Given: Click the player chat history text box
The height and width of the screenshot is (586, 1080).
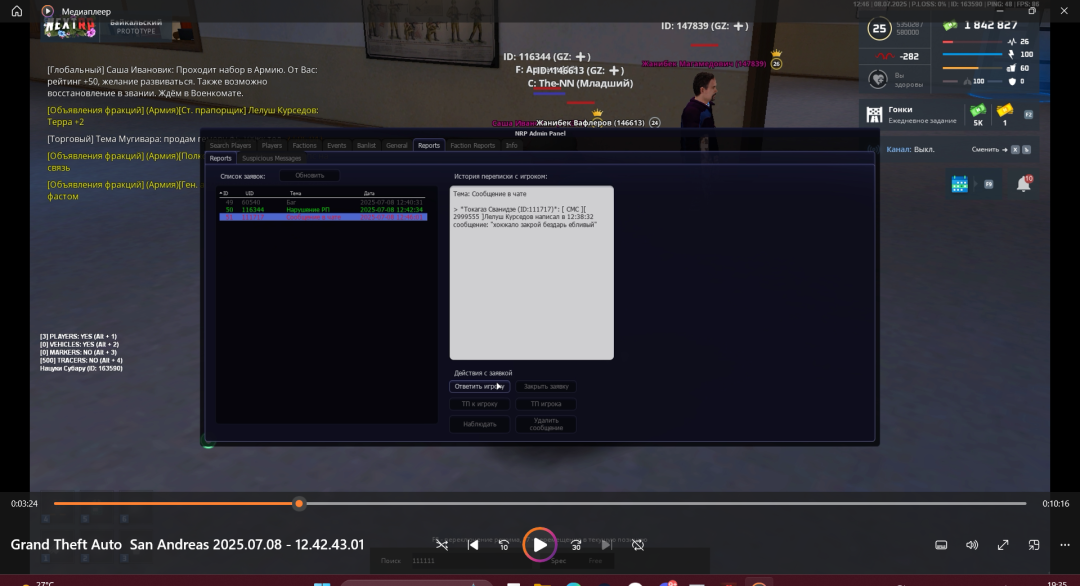Looking at the screenshot, I should coord(532,273).
